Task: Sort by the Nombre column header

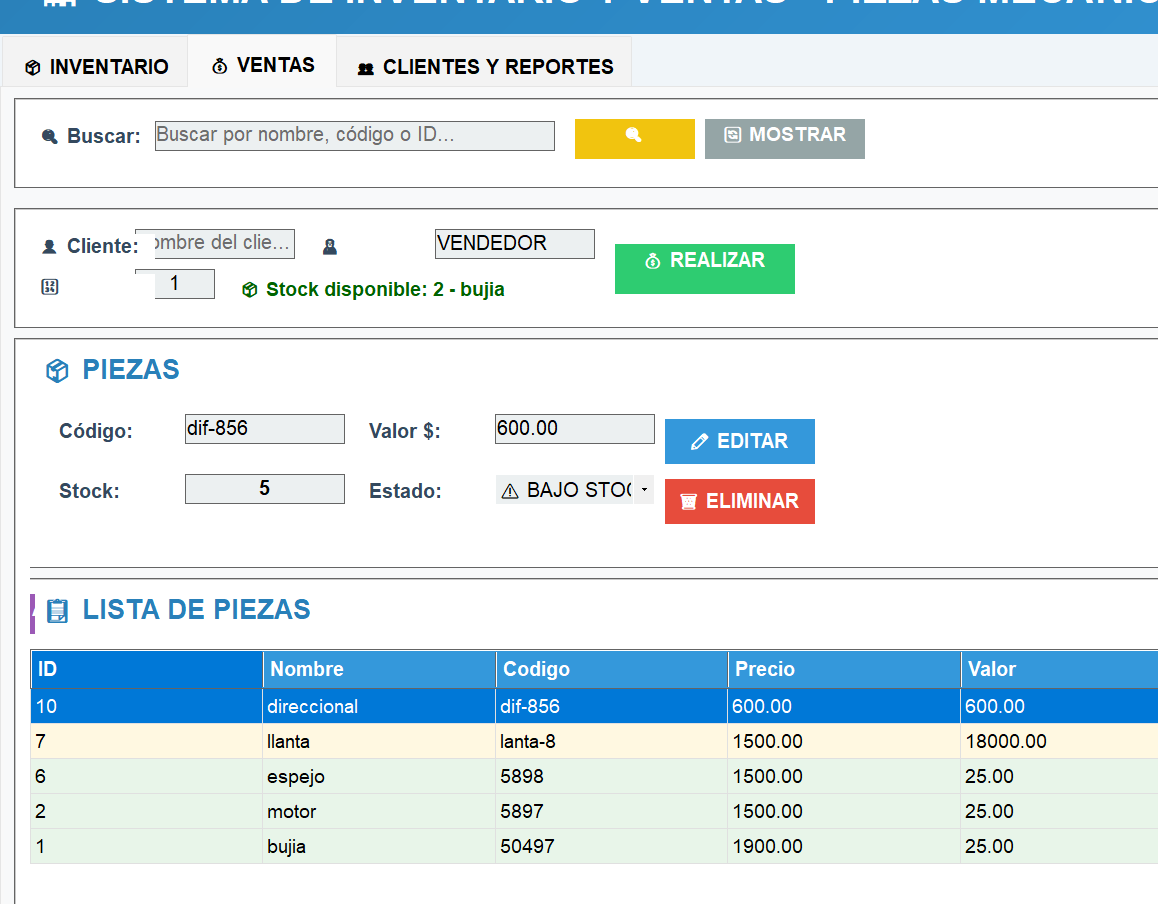Action: click(379, 669)
